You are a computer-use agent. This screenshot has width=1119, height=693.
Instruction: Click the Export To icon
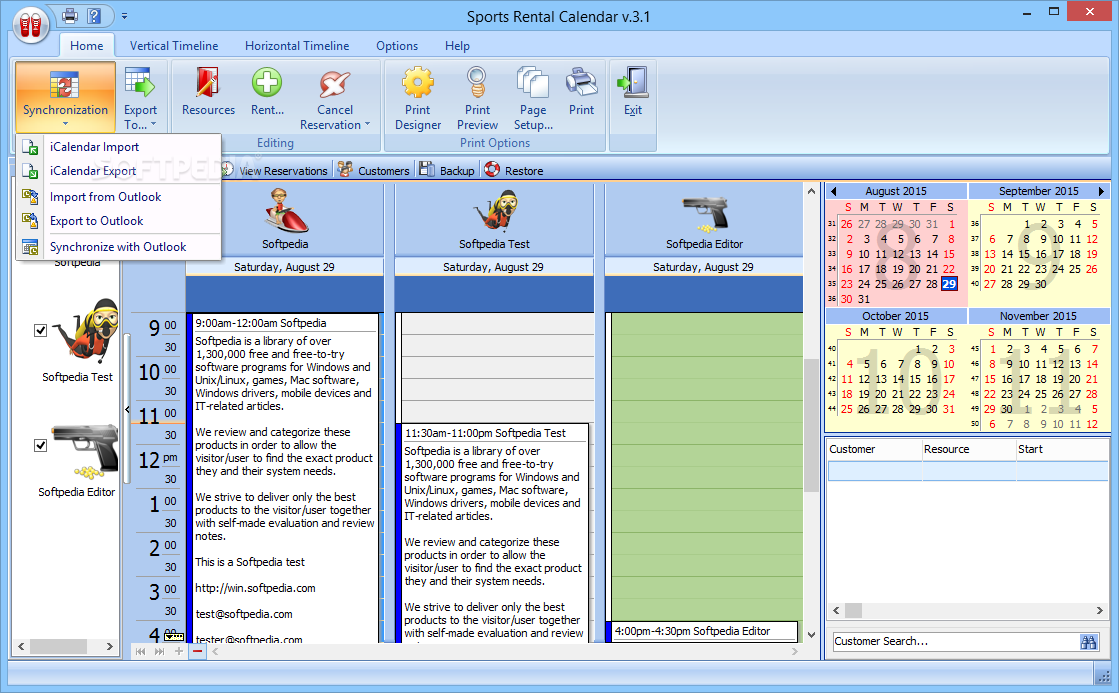coord(140,84)
